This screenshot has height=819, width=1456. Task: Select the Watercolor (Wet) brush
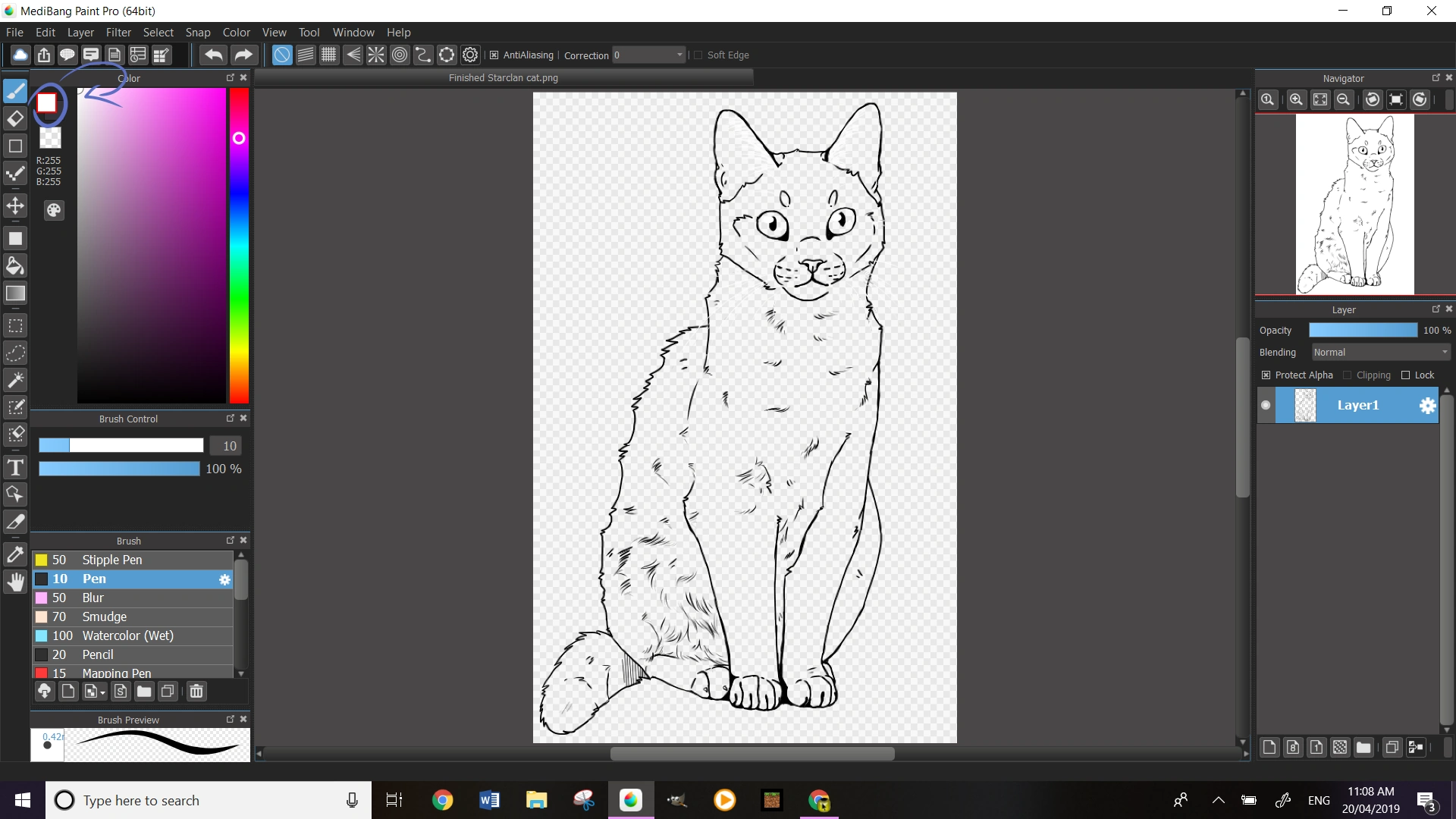(x=127, y=635)
